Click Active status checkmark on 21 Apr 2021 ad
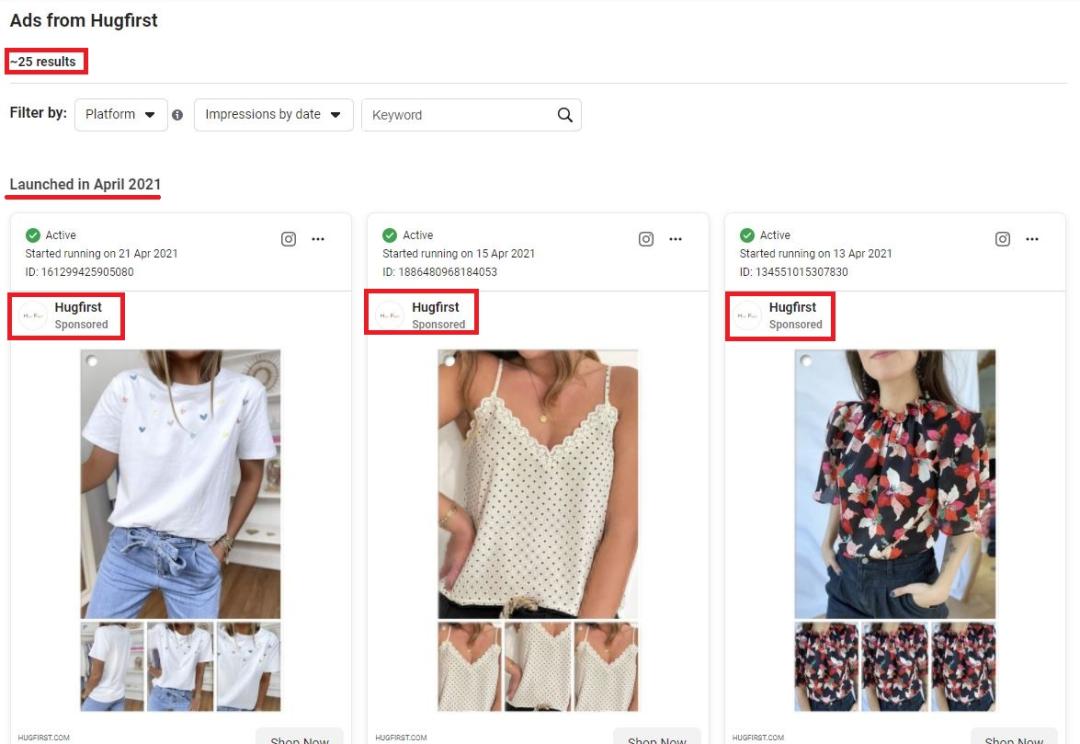The width and height of the screenshot is (1080, 744). tap(32, 235)
